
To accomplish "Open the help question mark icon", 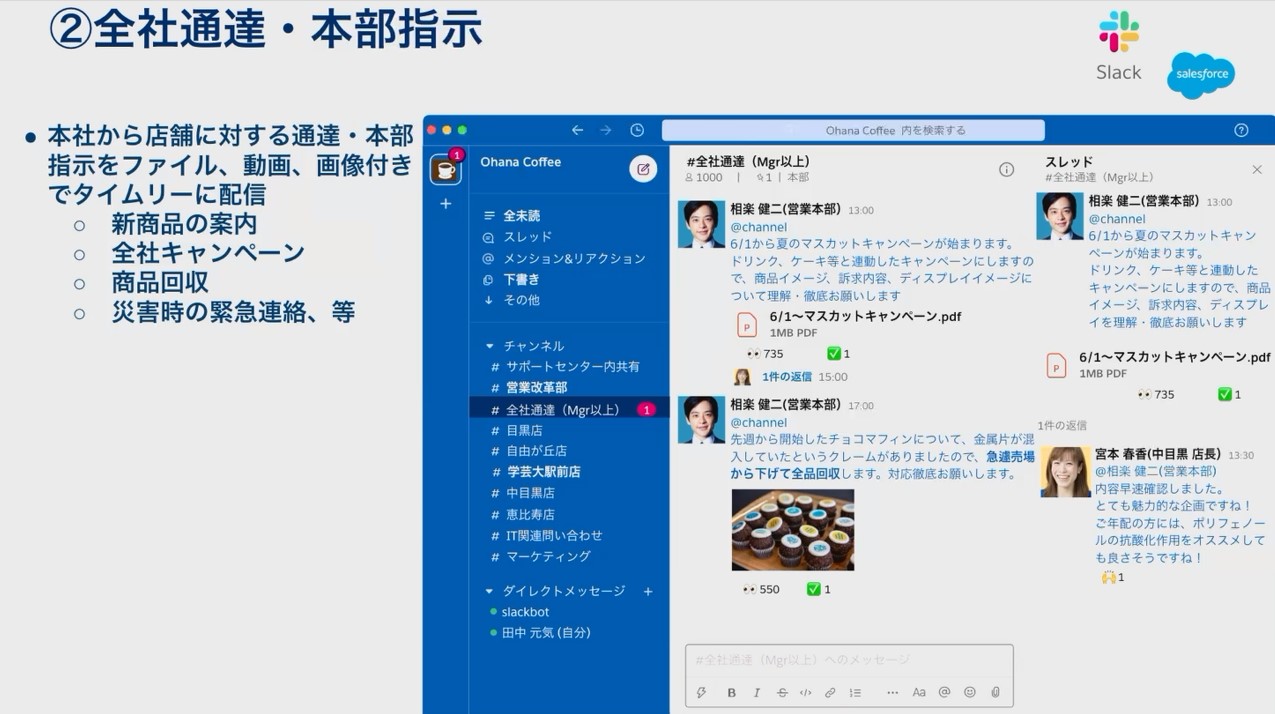I will tap(1241, 130).
